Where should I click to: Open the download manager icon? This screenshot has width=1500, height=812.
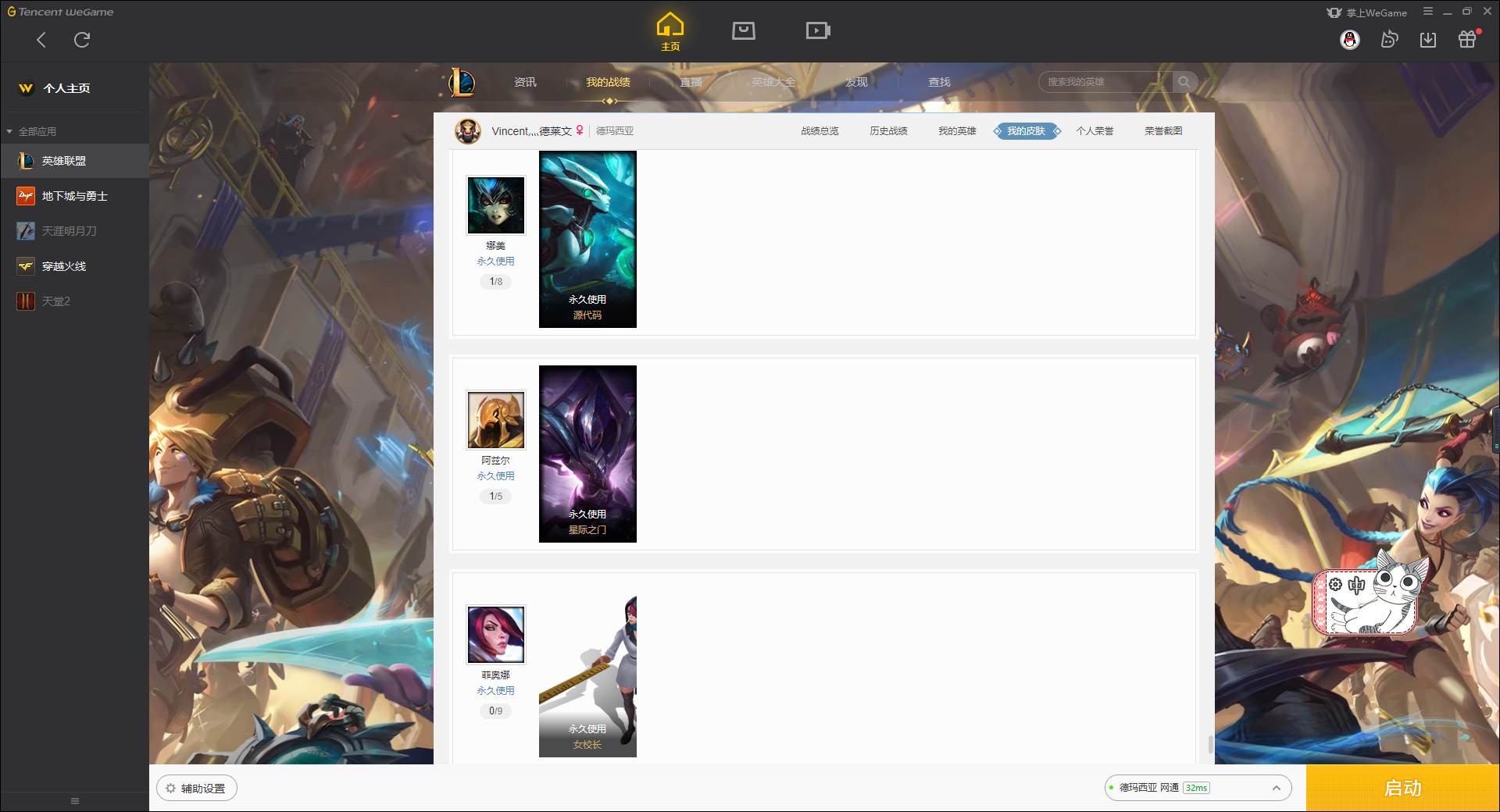[x=1428, y=39]
